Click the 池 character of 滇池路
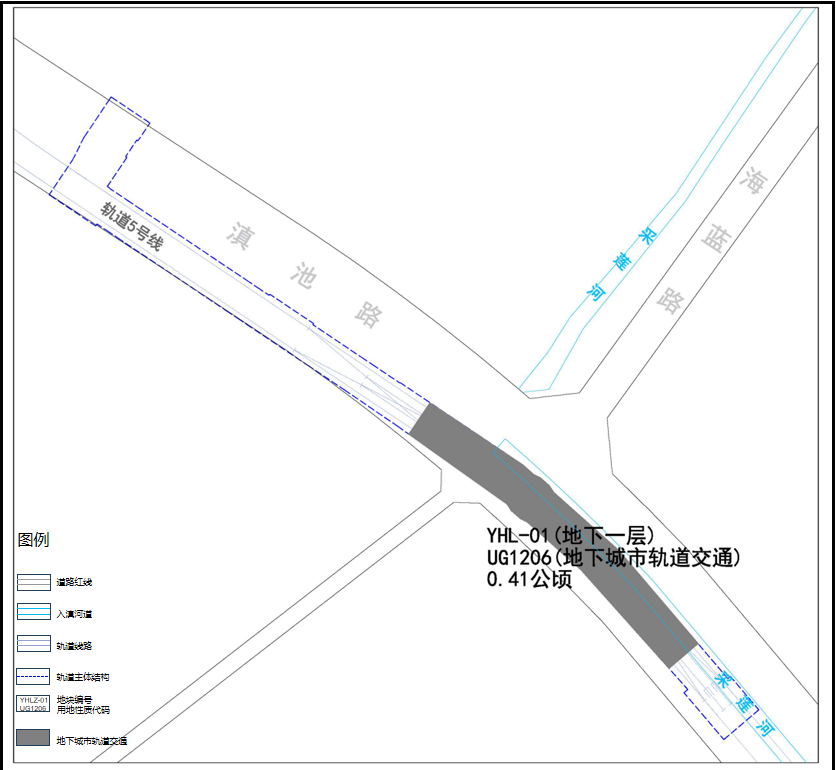This screenshot has height=770, width=836. 304,276
